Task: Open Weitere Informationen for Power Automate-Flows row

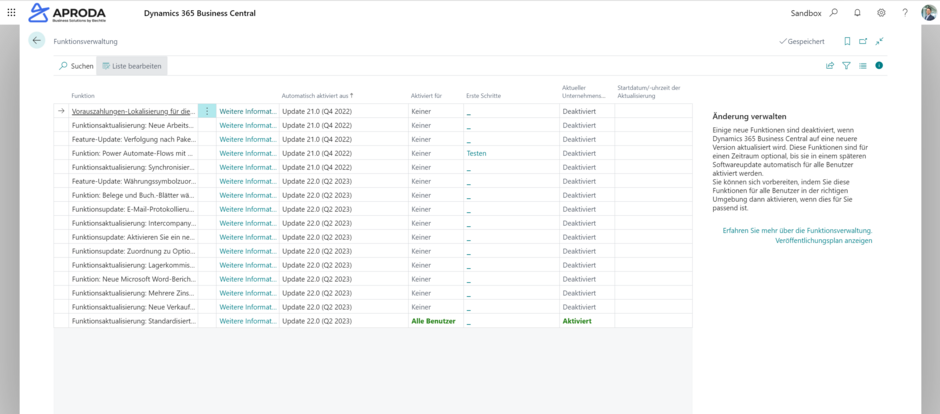Action: 248,153
